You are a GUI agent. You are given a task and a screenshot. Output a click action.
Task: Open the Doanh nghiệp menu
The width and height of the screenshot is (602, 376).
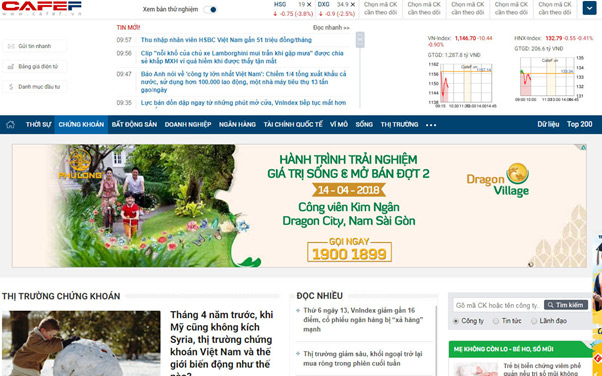coord(188,124)
